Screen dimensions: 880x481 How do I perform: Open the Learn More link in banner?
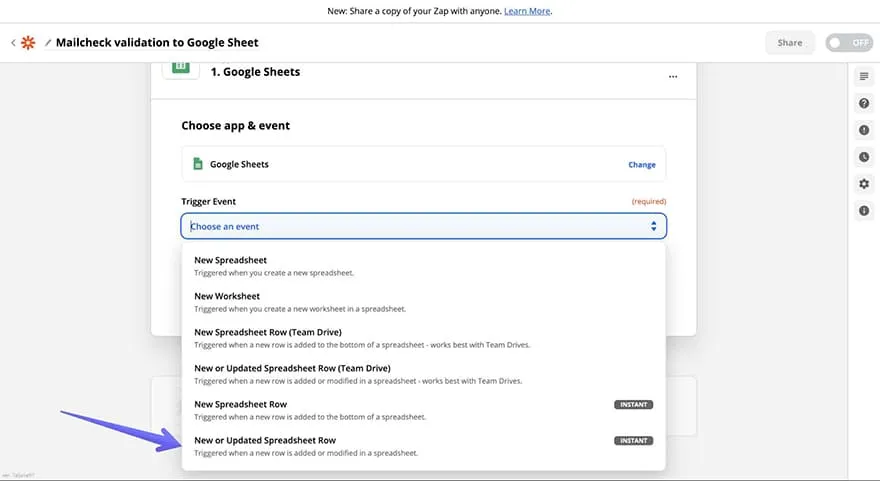pyautogui.click(x=527, y=11)
